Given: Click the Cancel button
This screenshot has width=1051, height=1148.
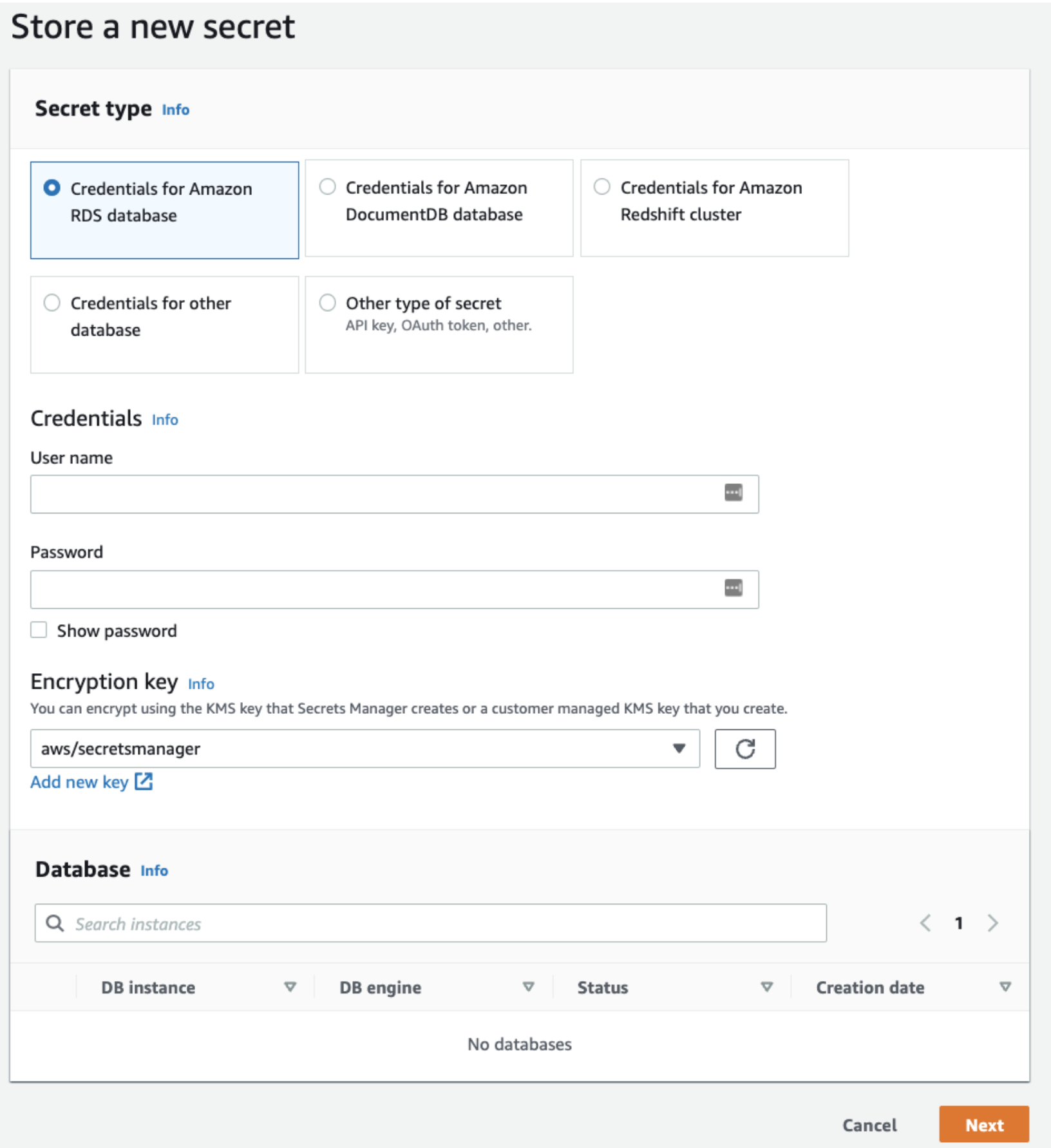Looking at the screenshot, I should click(x=869, y=1125).
